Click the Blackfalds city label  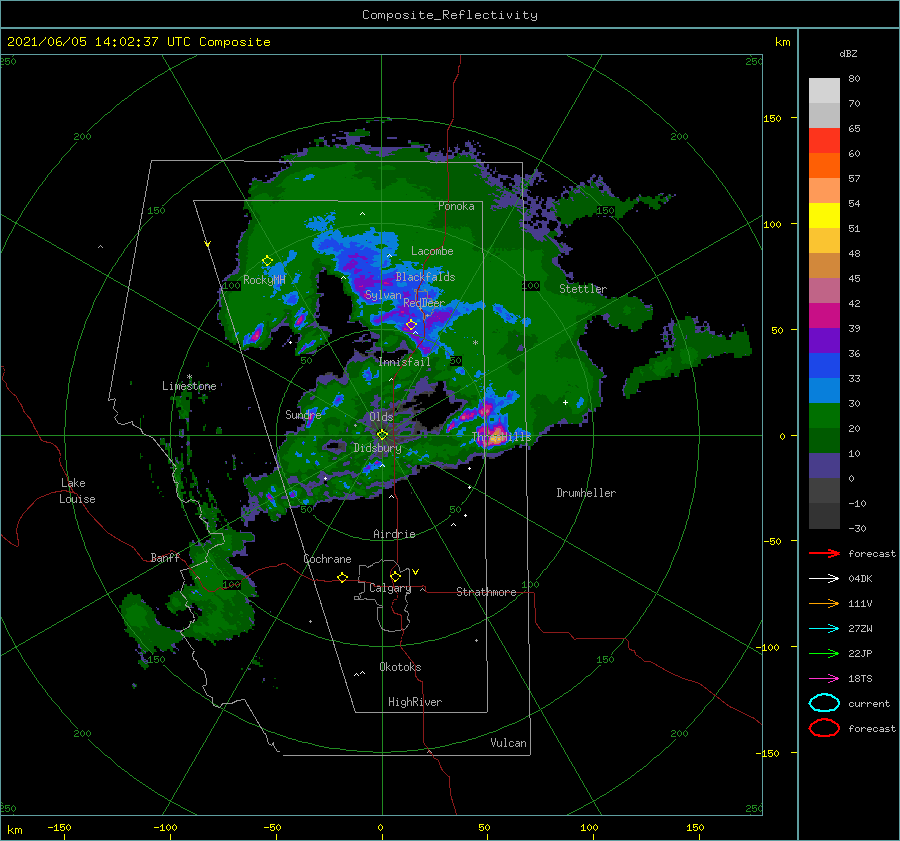click(425, 277)
